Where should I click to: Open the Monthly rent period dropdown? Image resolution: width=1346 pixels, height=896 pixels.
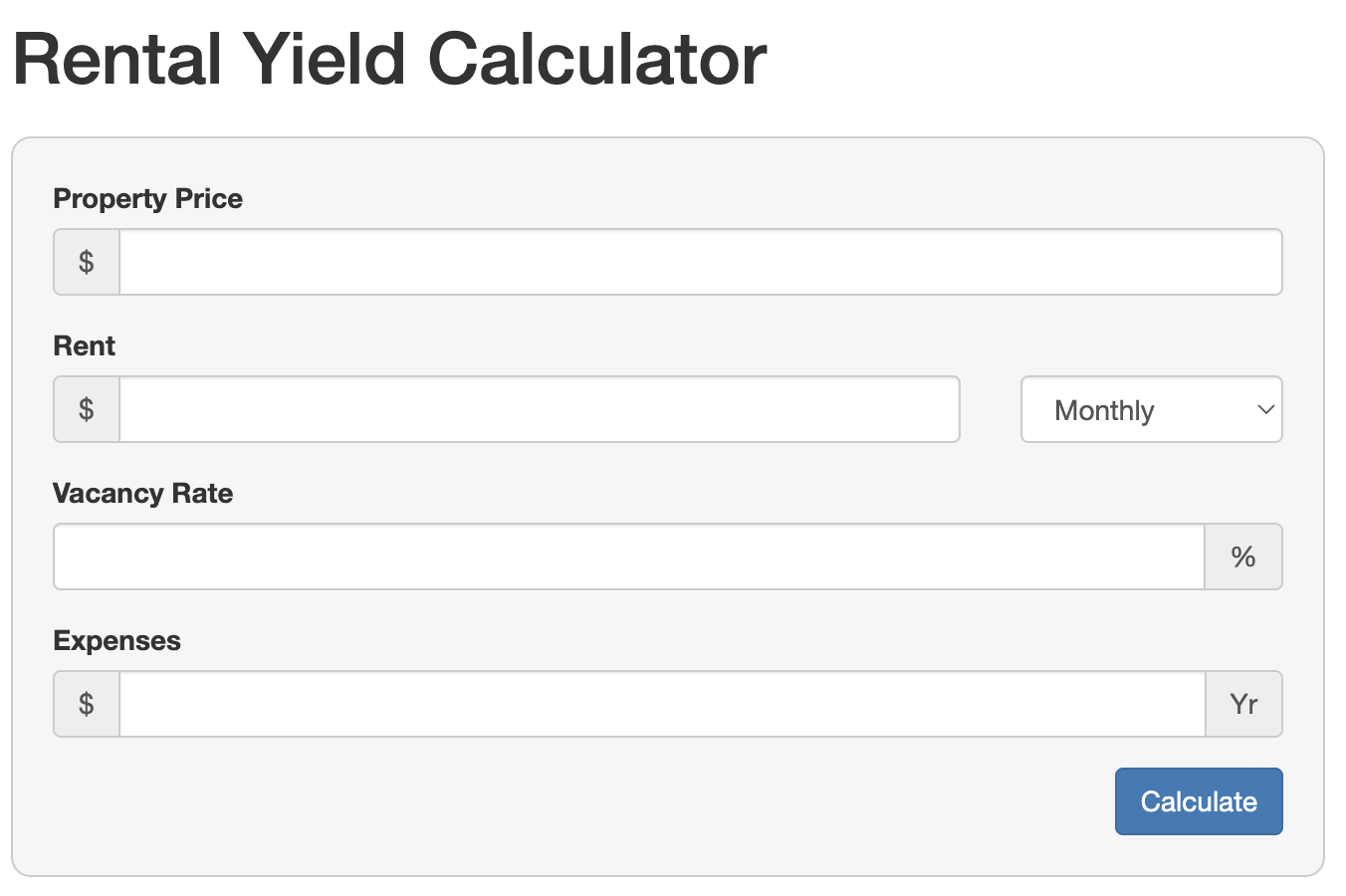[x=1151, y=409]
